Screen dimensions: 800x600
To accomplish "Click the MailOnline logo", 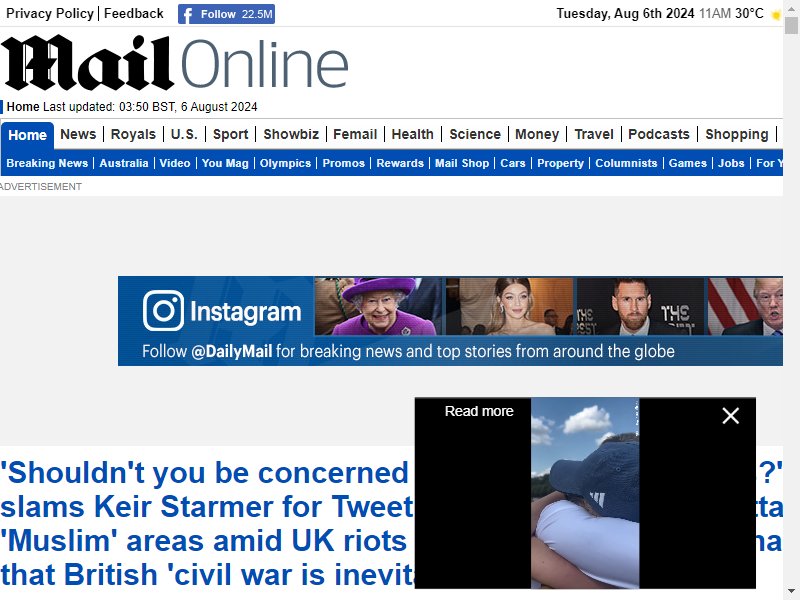I will click(175, 63).
